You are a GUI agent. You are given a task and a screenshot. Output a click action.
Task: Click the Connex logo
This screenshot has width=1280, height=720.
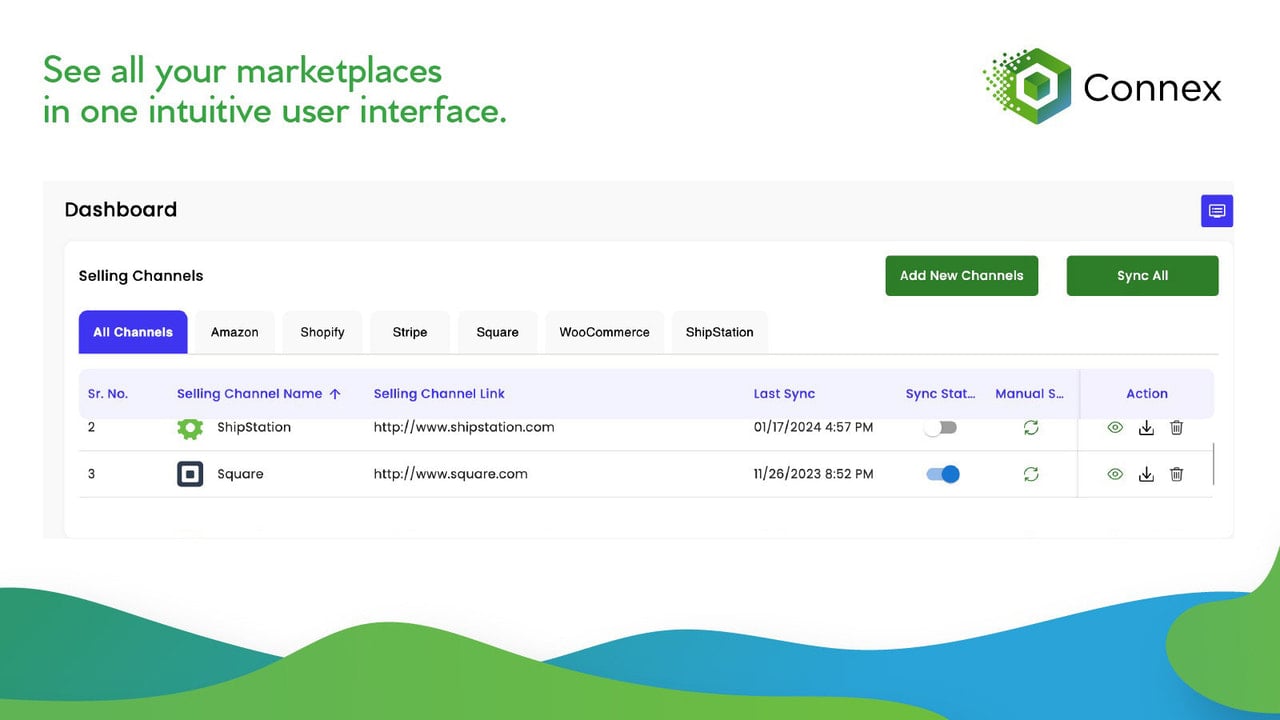[1101, 86]
